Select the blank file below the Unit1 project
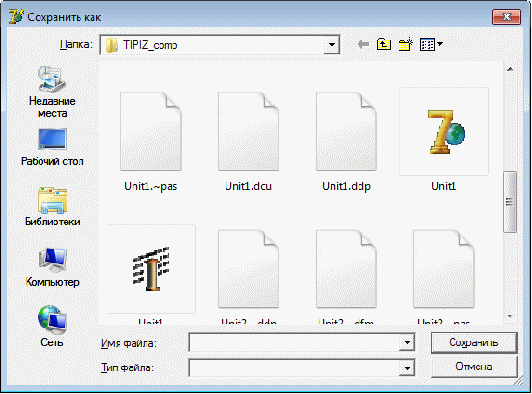Viewport: 532px width, 394px height. click(444, 269)
